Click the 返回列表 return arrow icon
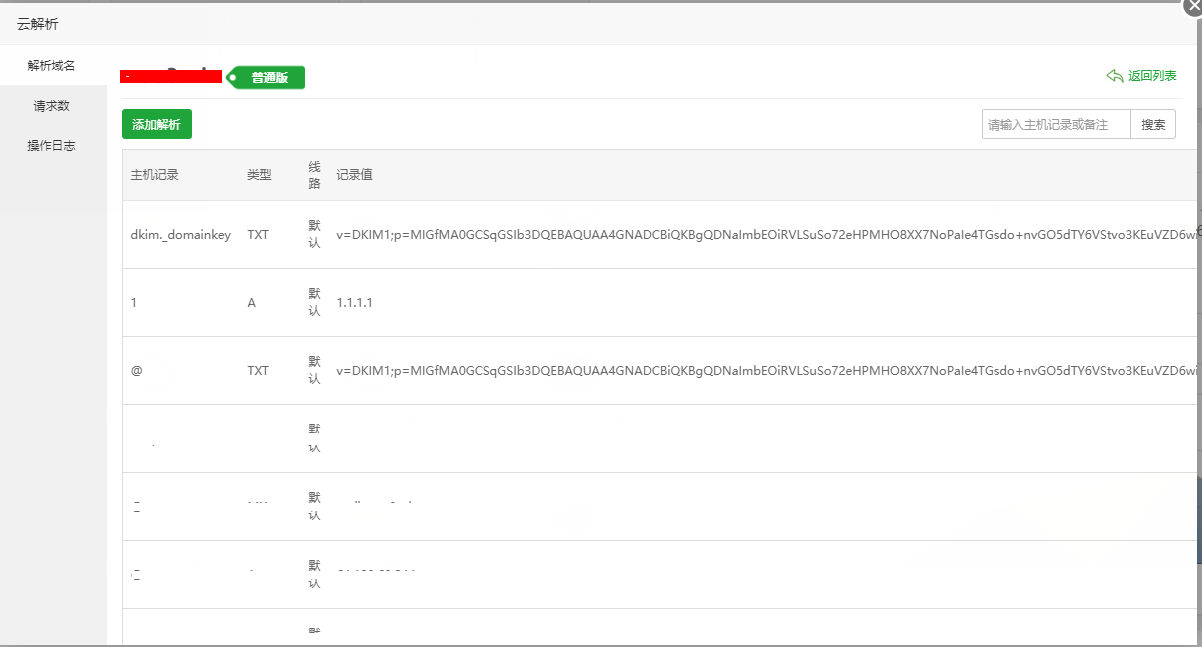This screenshot has width=1202, height=647. click(x=1115, y=76)
